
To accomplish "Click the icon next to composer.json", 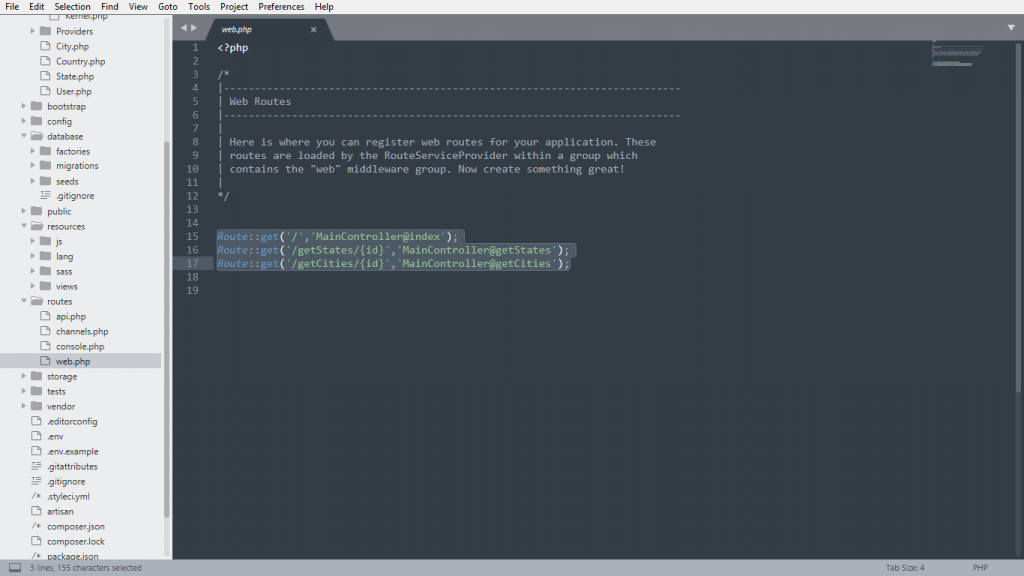I will [x=36, y=526].
